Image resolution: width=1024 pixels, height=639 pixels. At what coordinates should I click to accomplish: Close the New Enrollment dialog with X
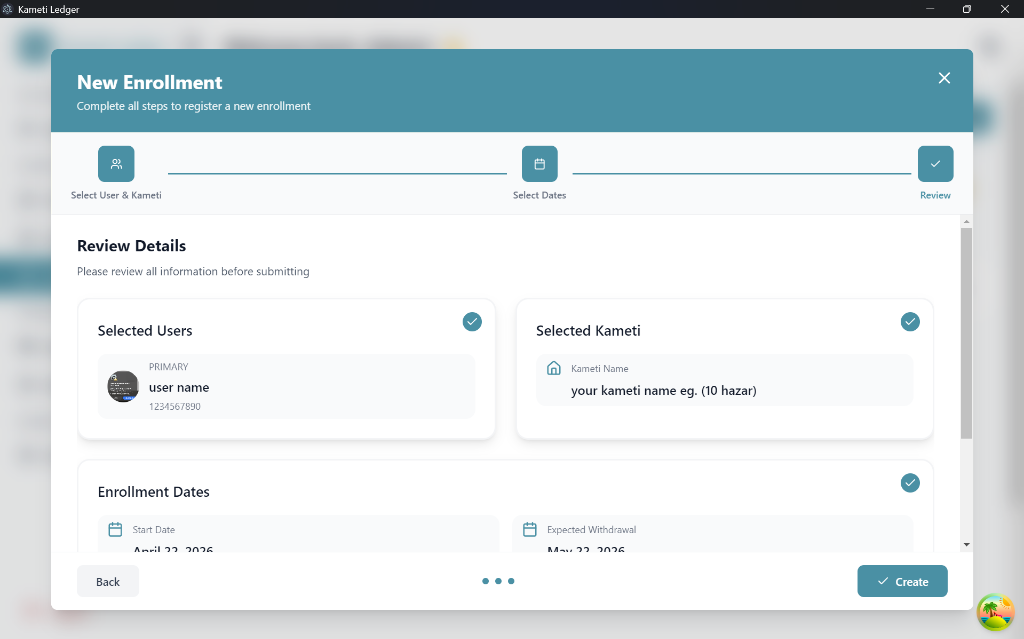point(944,78)
